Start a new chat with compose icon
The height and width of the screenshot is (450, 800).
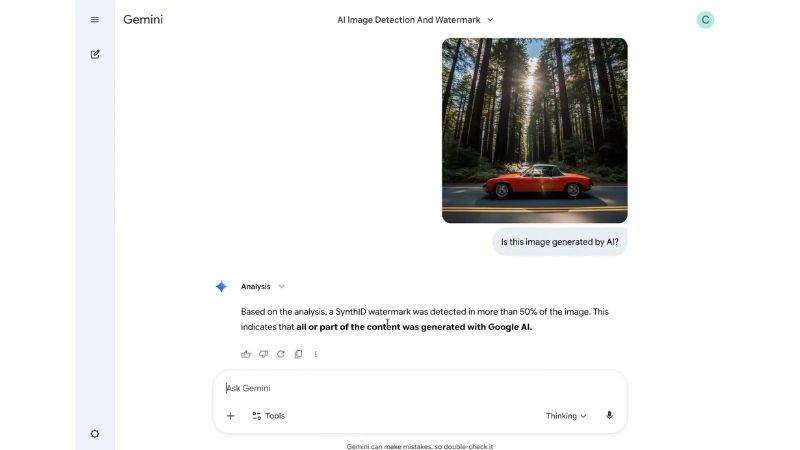click(95, 54)
